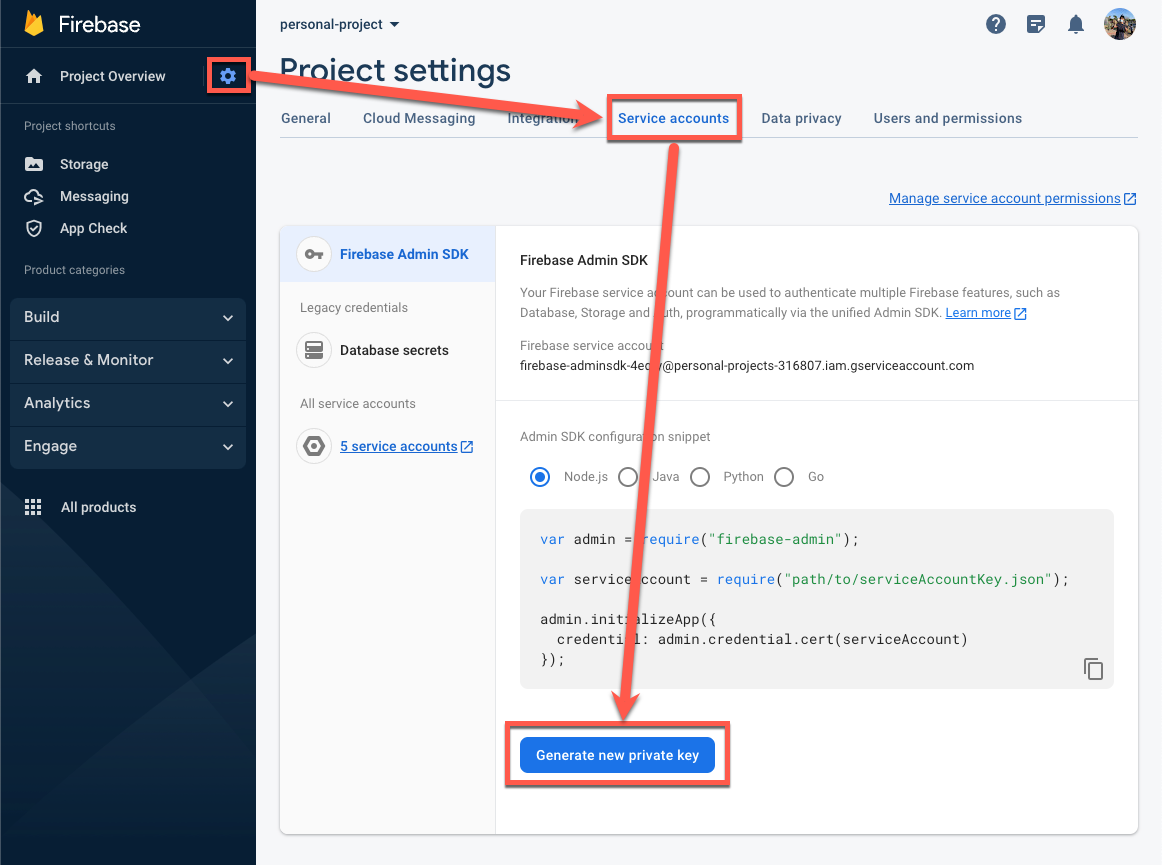Viewport: 1162px width, 865px height.
Task: Click the 'Admin SDK configuration snippet' label
Action: tap(615, 437)
